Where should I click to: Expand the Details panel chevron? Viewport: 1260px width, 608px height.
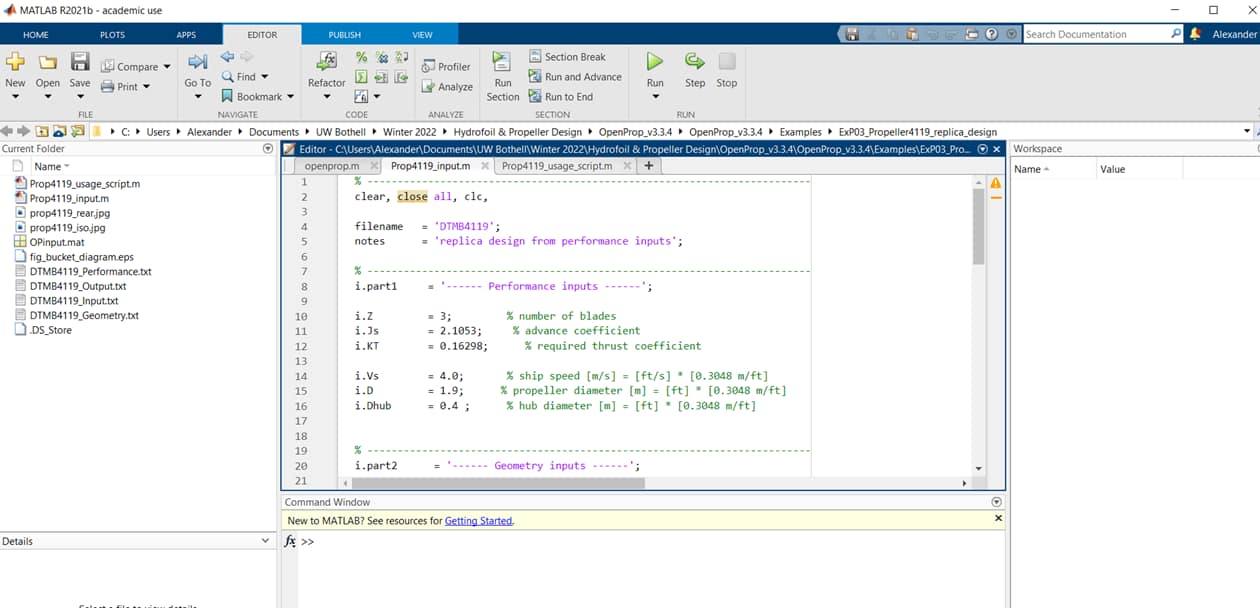pyautogui.click(x=265, y=541)
